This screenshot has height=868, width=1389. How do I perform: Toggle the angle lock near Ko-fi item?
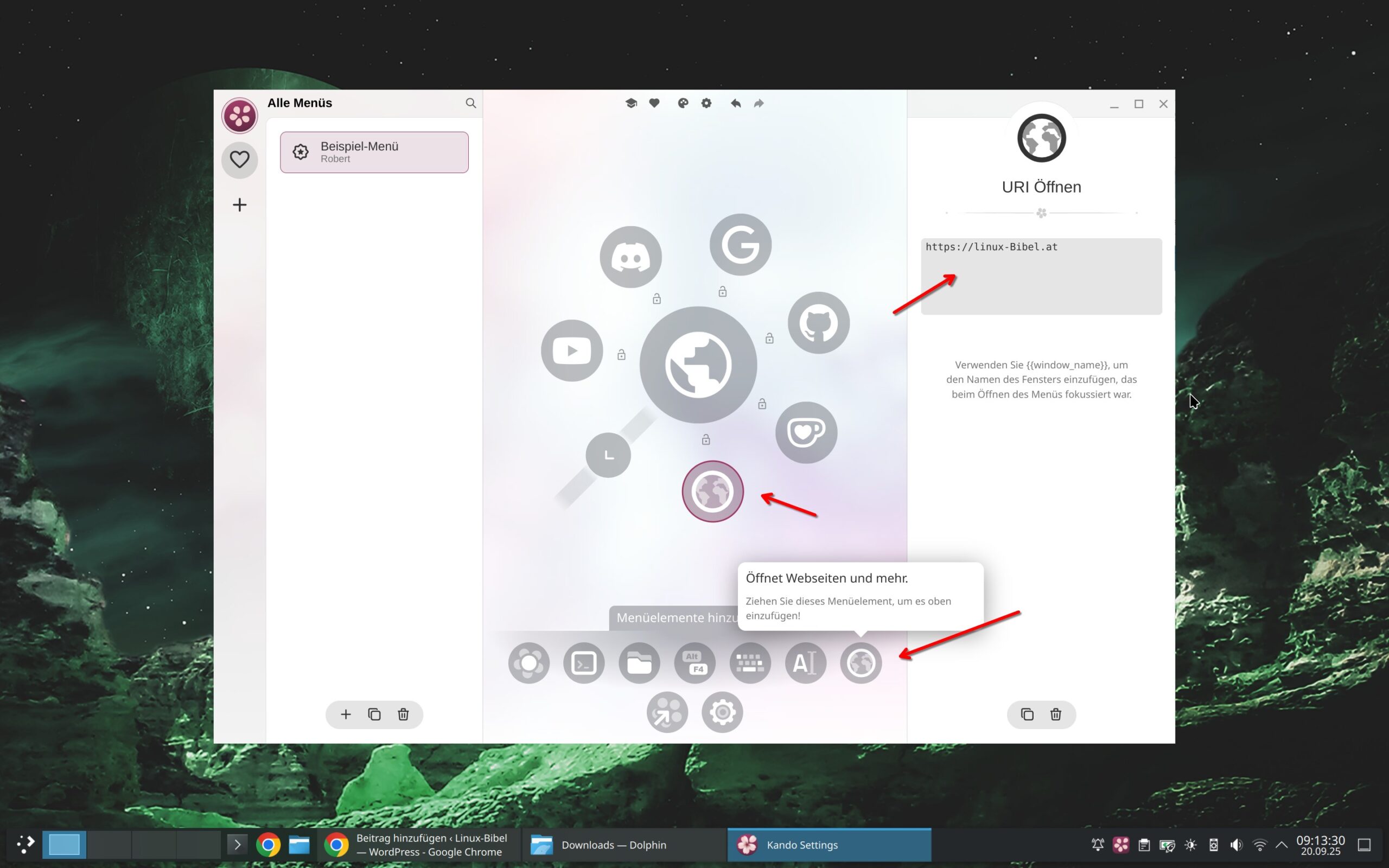click(762, 404)
